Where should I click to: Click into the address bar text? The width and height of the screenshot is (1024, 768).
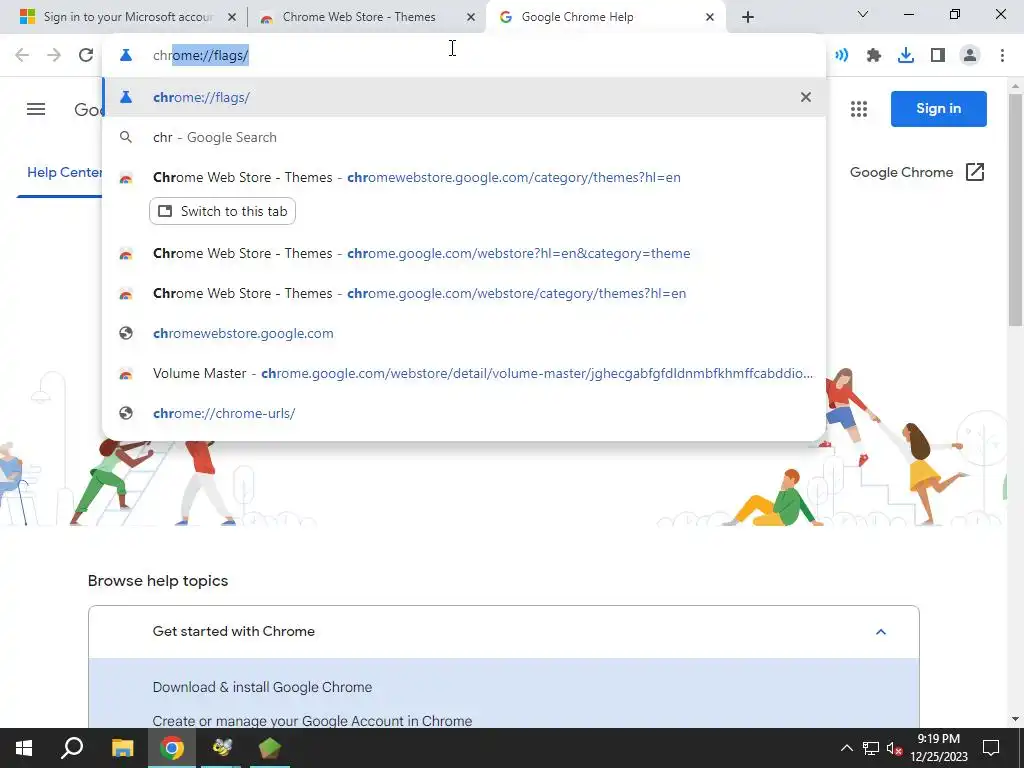pos(200,56)
